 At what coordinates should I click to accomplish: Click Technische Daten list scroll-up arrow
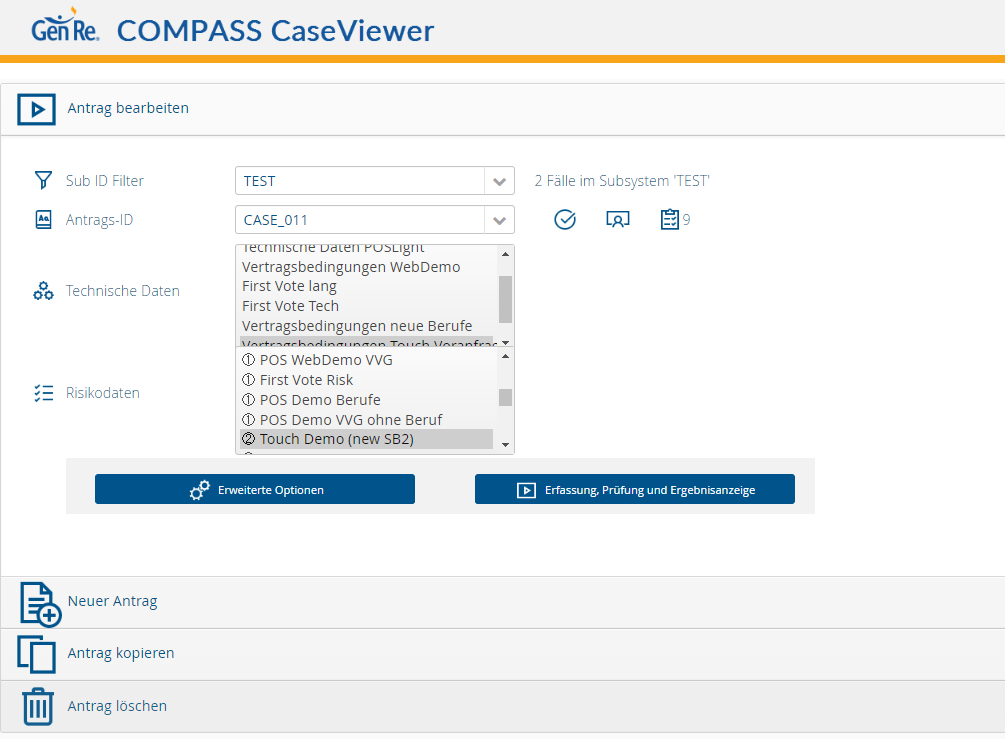tap(506, 254)
